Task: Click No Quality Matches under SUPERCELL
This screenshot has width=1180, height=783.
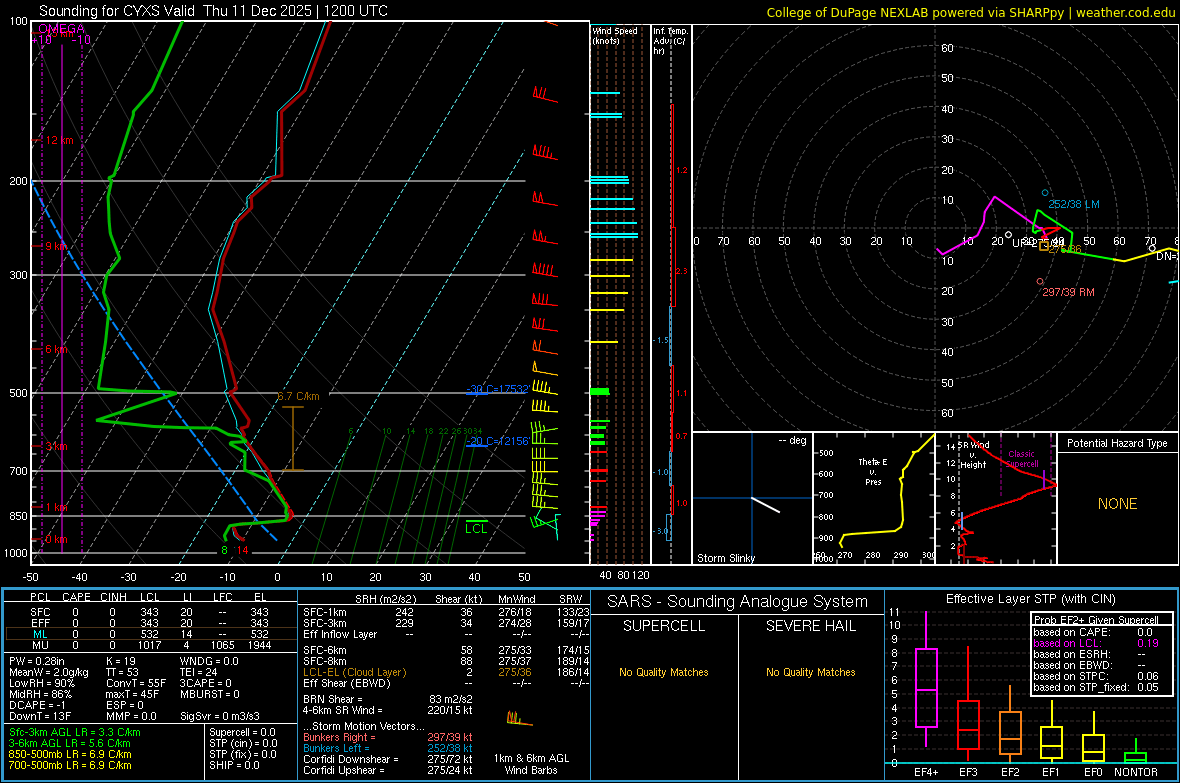Action: (664, 672)
